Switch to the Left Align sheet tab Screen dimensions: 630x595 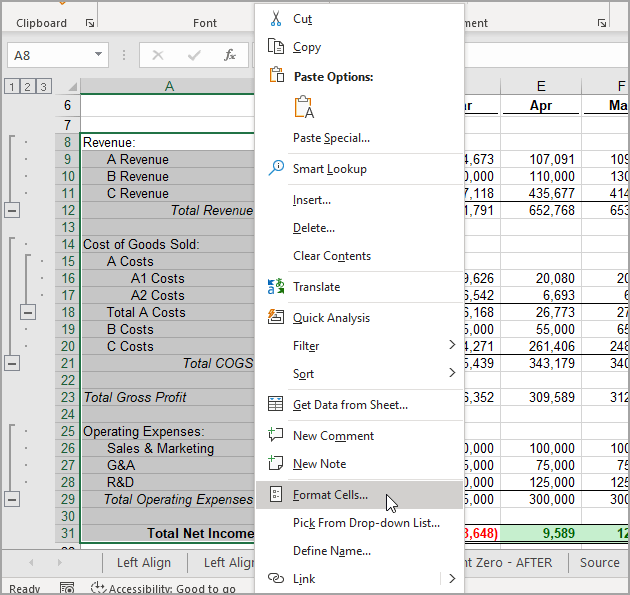[x=143, y=562]
